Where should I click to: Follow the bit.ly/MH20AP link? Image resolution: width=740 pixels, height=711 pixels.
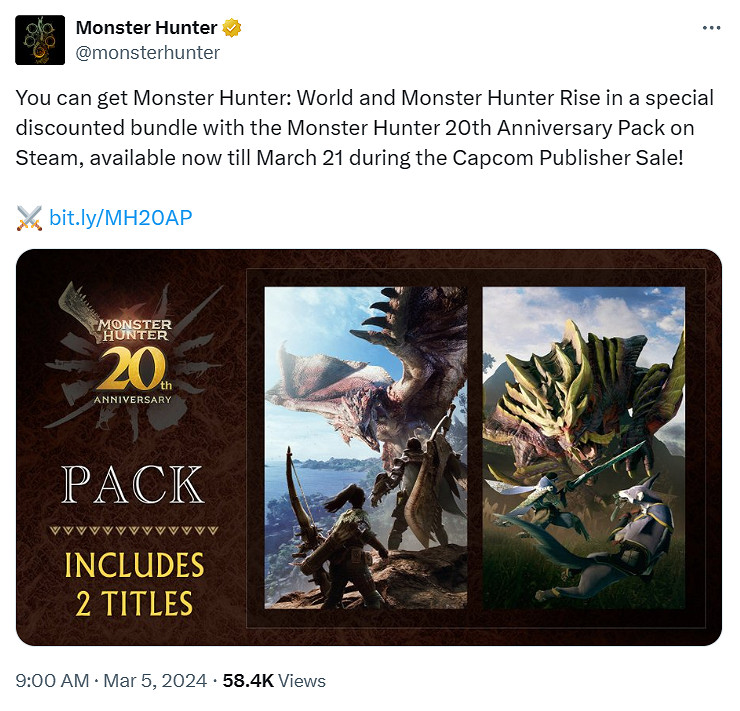coord(121,218)
